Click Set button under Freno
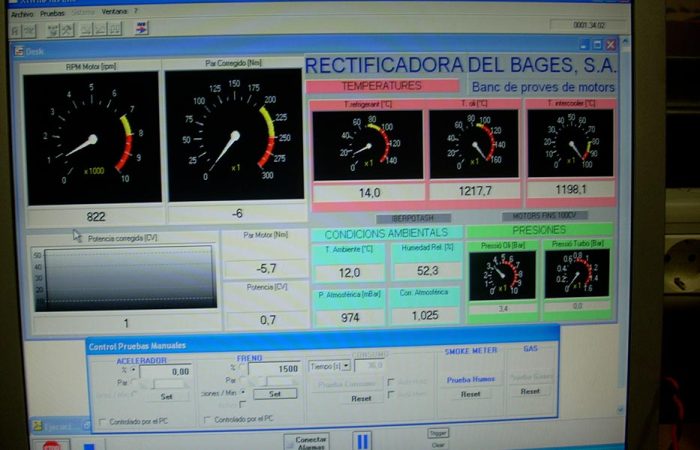The width and height of the screenshot is (700, 450). coord(273,394)
